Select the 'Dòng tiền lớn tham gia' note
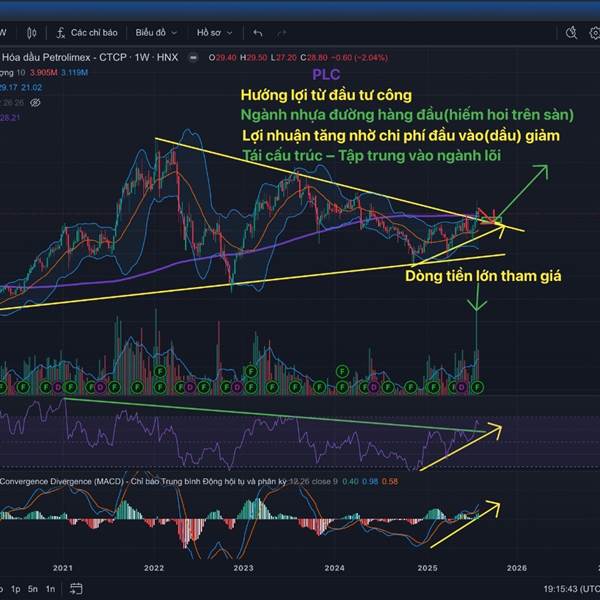This screenshot has width=600, height=600. [483, 276]
